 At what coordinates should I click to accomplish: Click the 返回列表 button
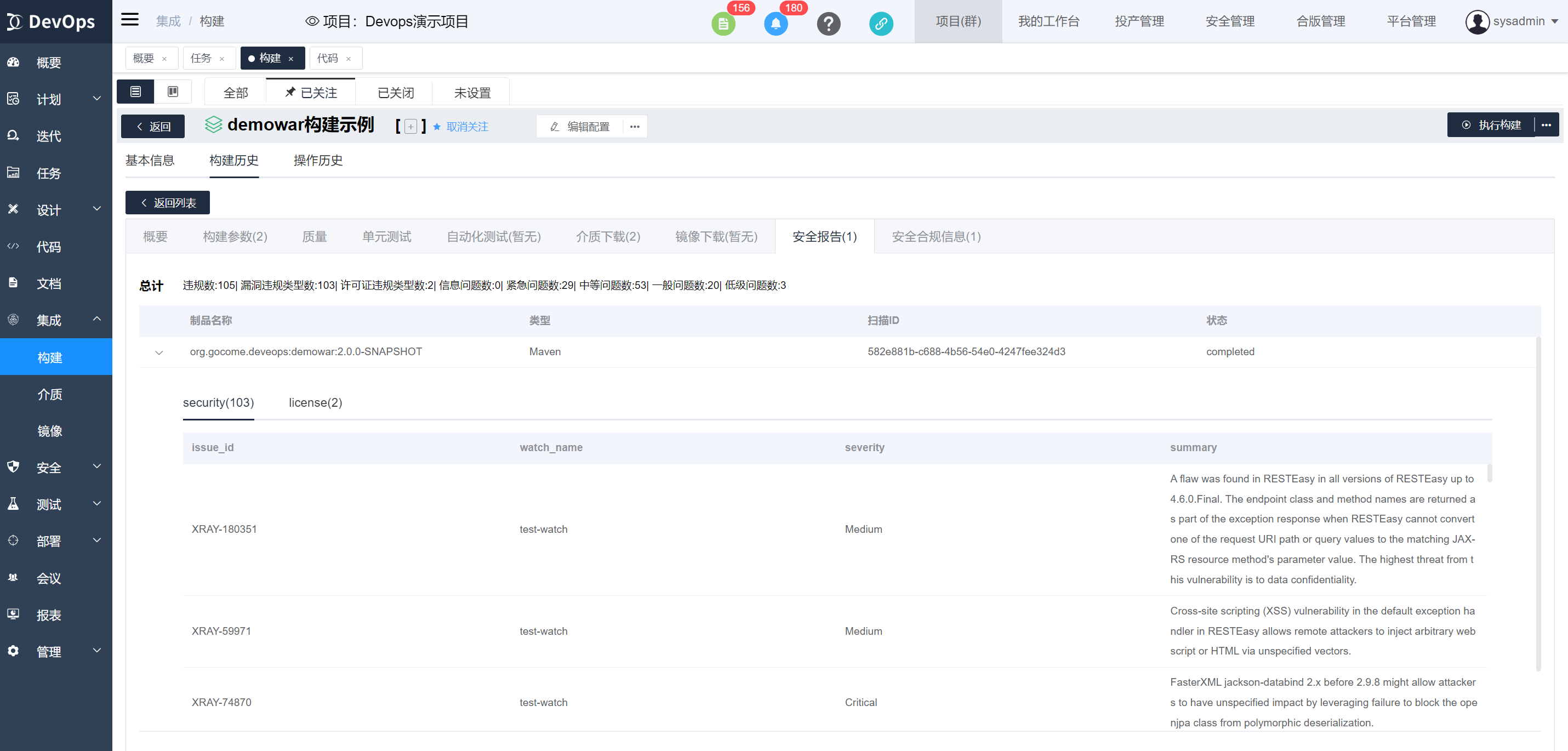[168, 203]
